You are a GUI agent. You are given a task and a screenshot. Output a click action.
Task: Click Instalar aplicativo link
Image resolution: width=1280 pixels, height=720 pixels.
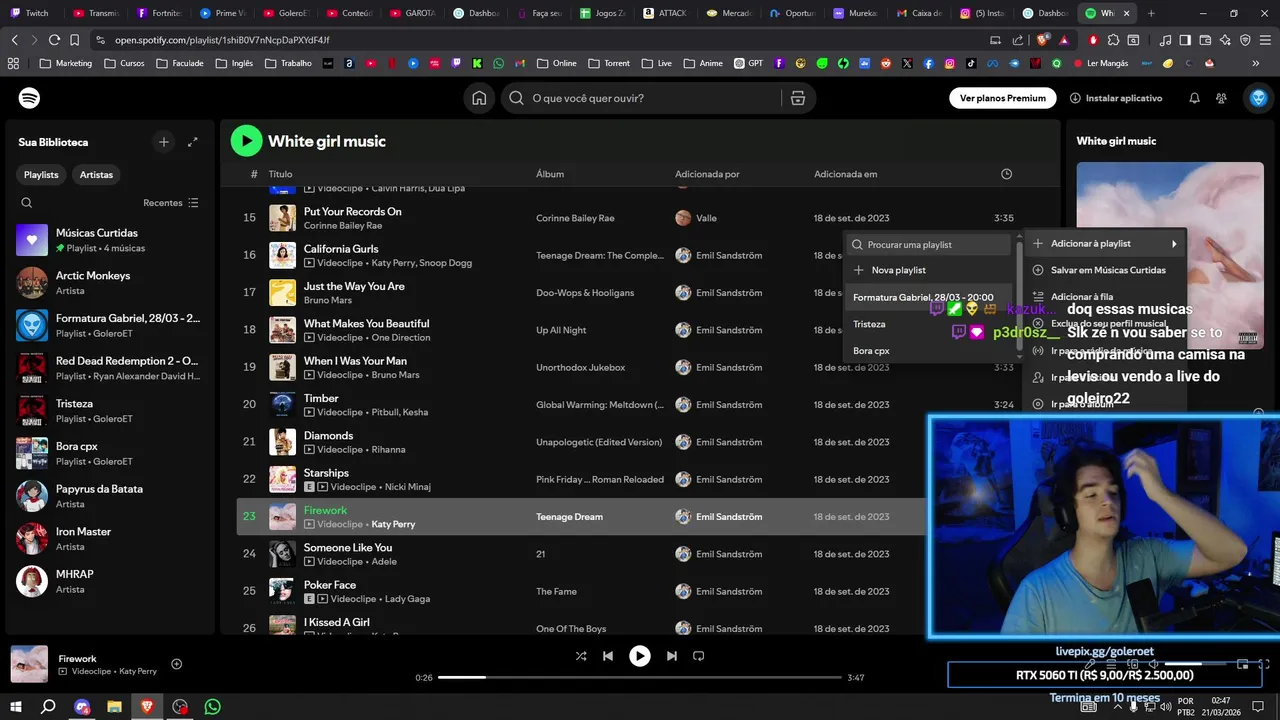click(1116, 98)
